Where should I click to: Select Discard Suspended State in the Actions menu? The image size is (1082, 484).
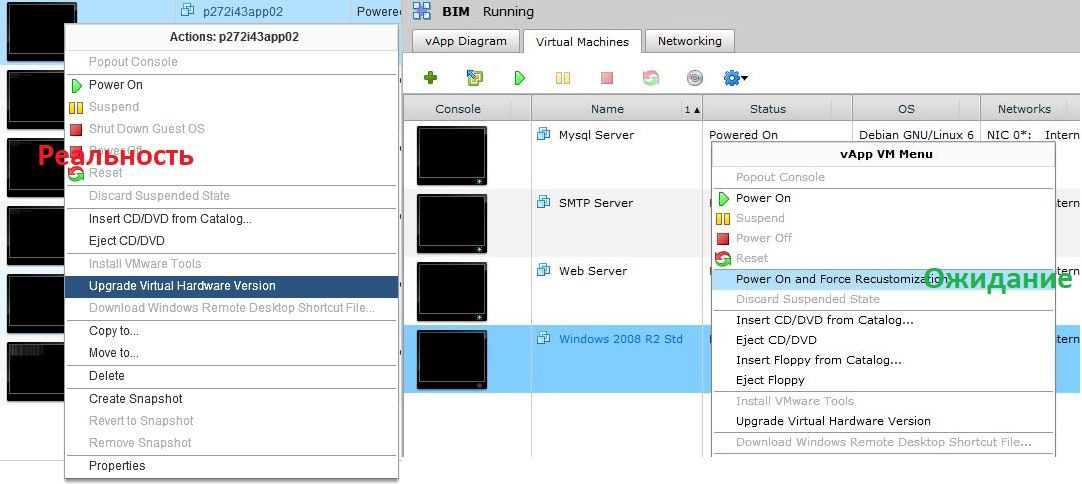[231, 196]
